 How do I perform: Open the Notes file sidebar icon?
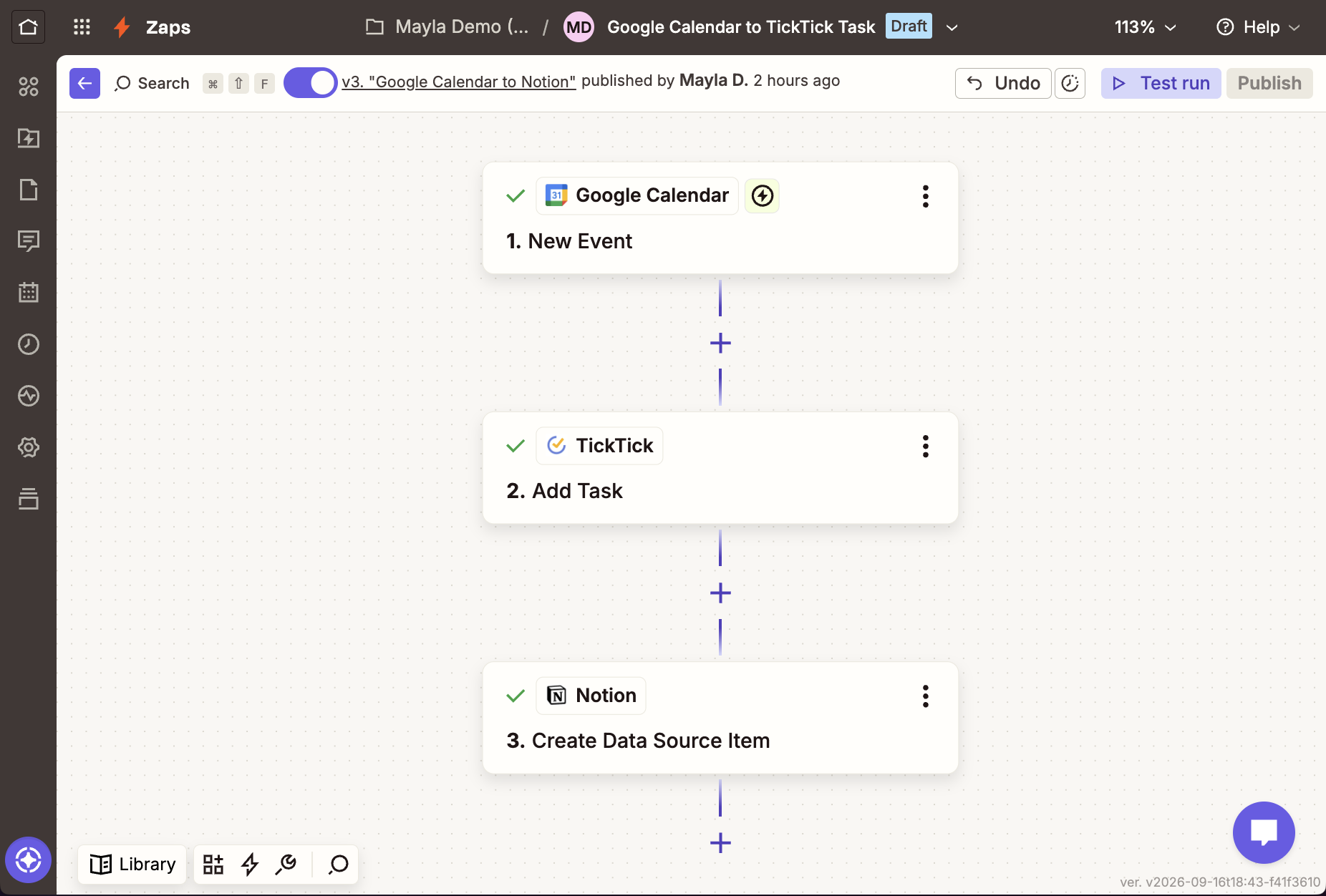coord(28,190)
